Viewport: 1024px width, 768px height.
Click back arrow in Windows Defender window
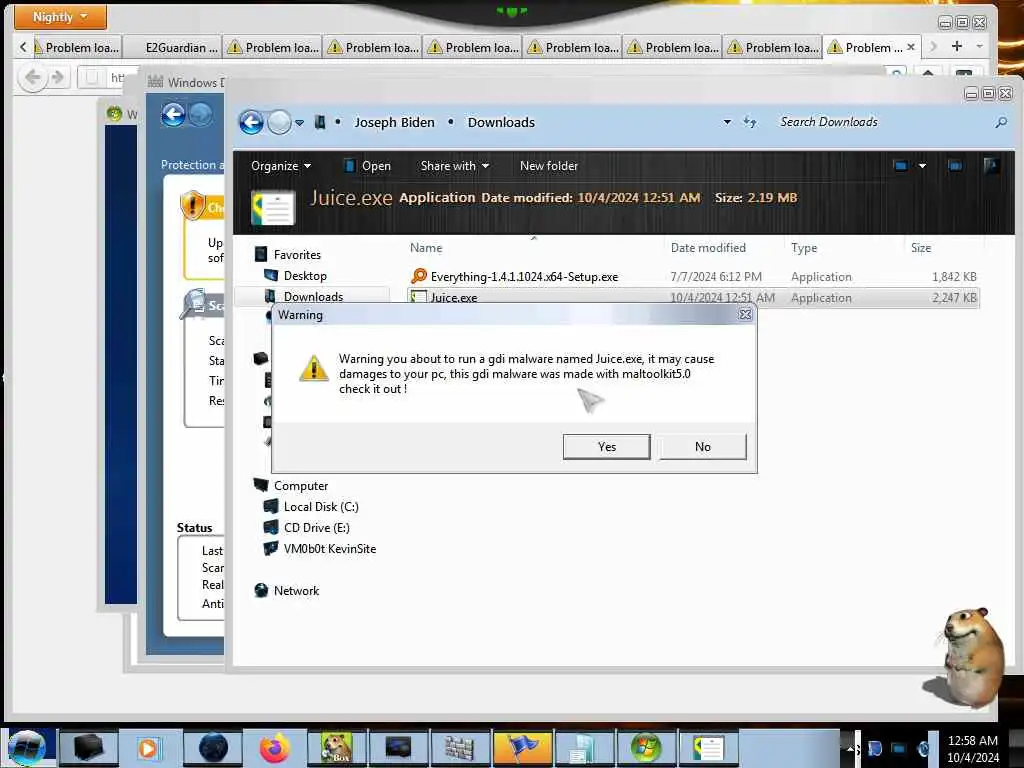pyautogui.click(x=173, y=115)
